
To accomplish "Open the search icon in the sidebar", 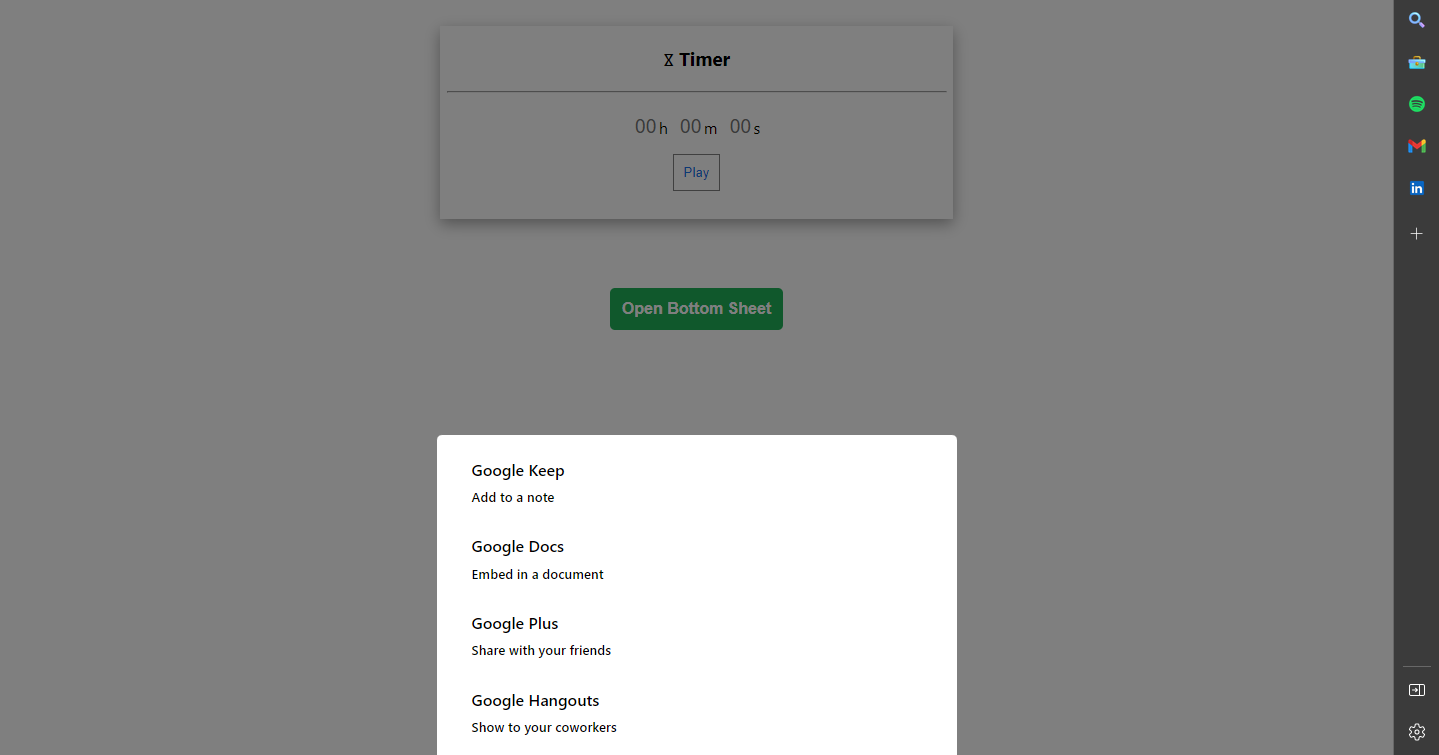I will pyautogui.click(x=1416, y=20).
